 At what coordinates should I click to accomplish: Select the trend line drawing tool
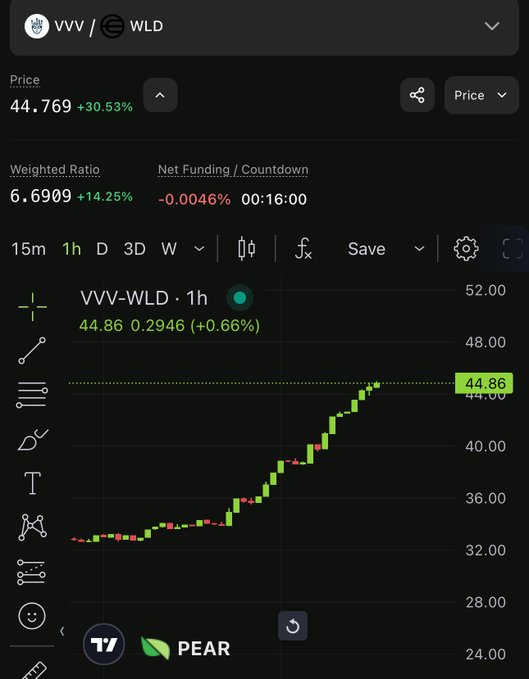point(32,350)
